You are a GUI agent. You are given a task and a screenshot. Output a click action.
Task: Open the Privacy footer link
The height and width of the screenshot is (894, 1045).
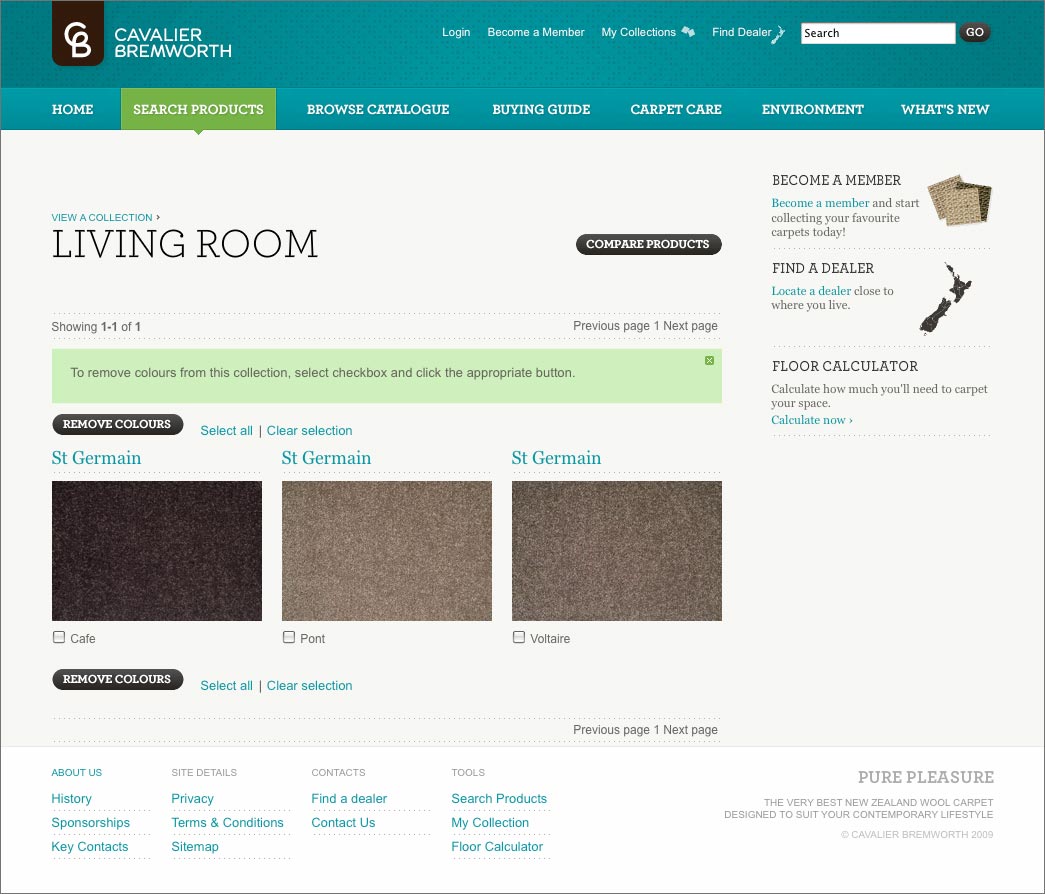coord(193,799)
